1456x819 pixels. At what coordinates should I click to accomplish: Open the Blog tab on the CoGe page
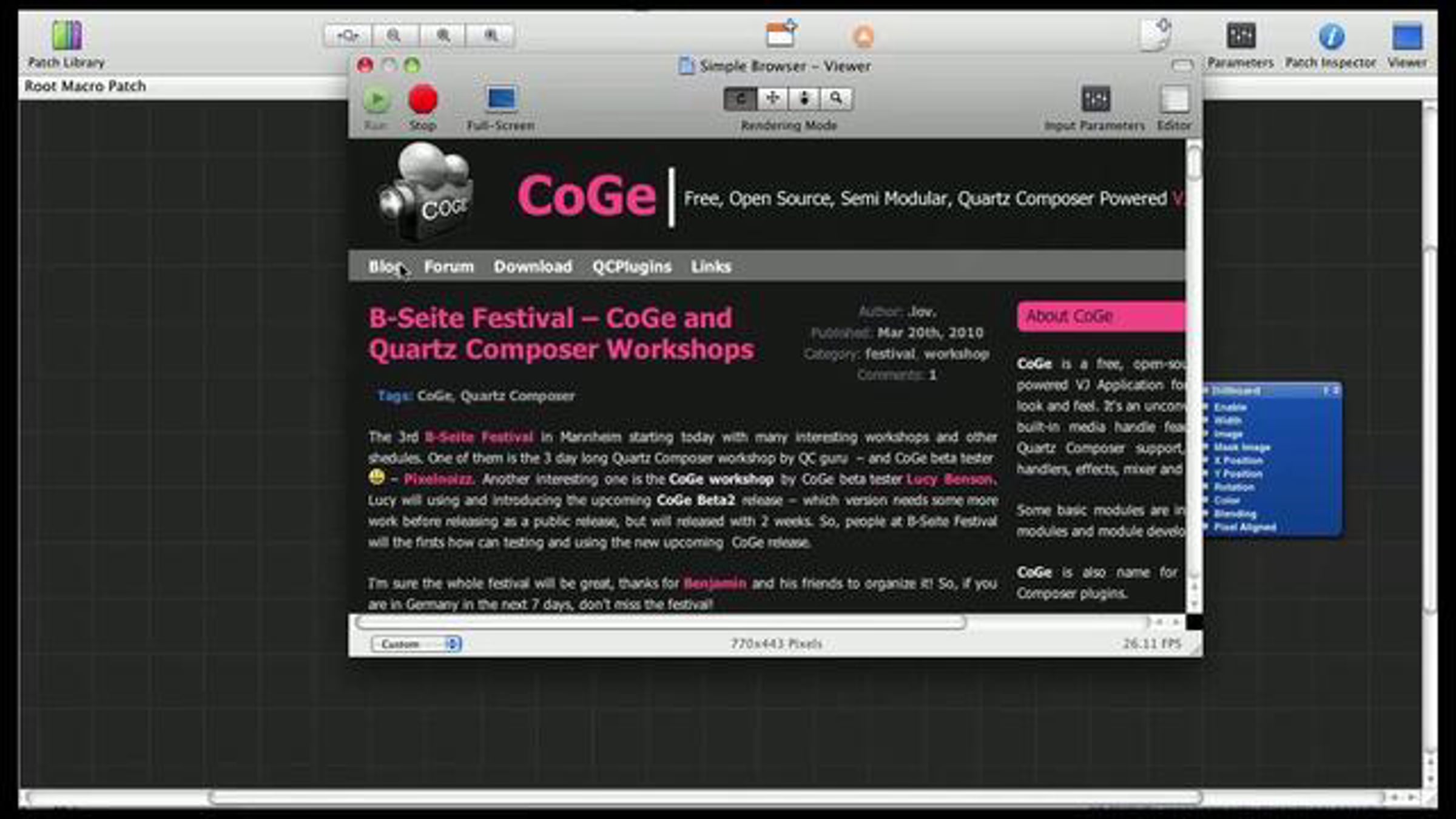pyautogui.click(x=385, y=266)
